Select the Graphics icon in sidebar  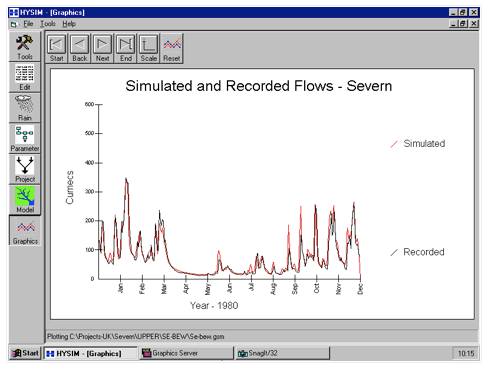[x=25, y=231]
